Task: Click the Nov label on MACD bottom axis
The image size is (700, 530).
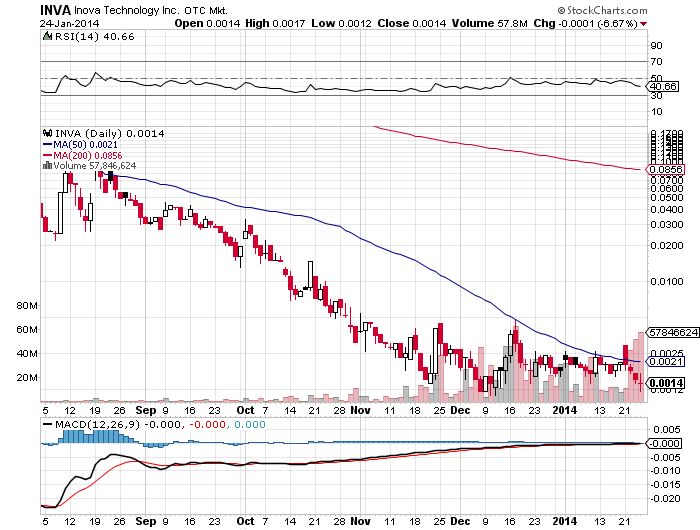Action: (x=360, y=522)
